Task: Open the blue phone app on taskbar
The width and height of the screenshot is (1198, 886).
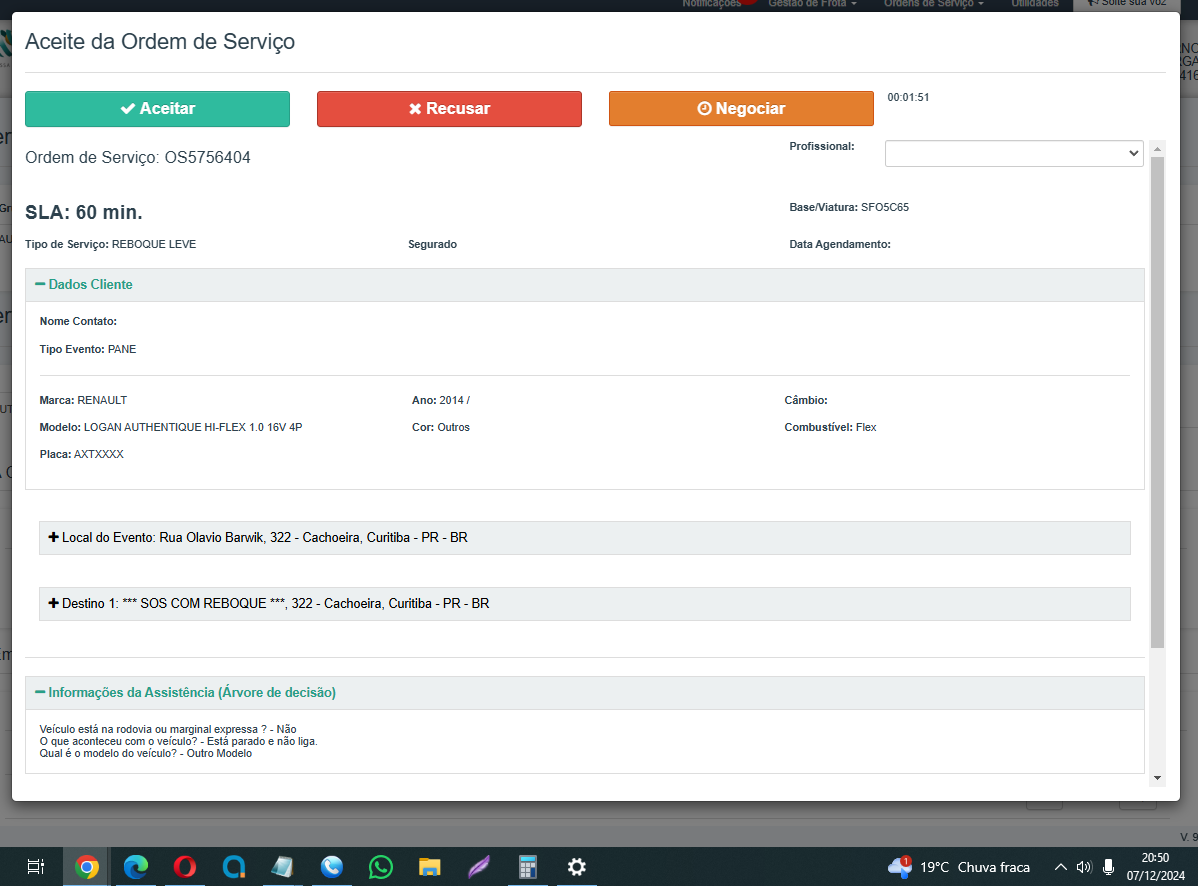Action: click(x=332, y=867)
